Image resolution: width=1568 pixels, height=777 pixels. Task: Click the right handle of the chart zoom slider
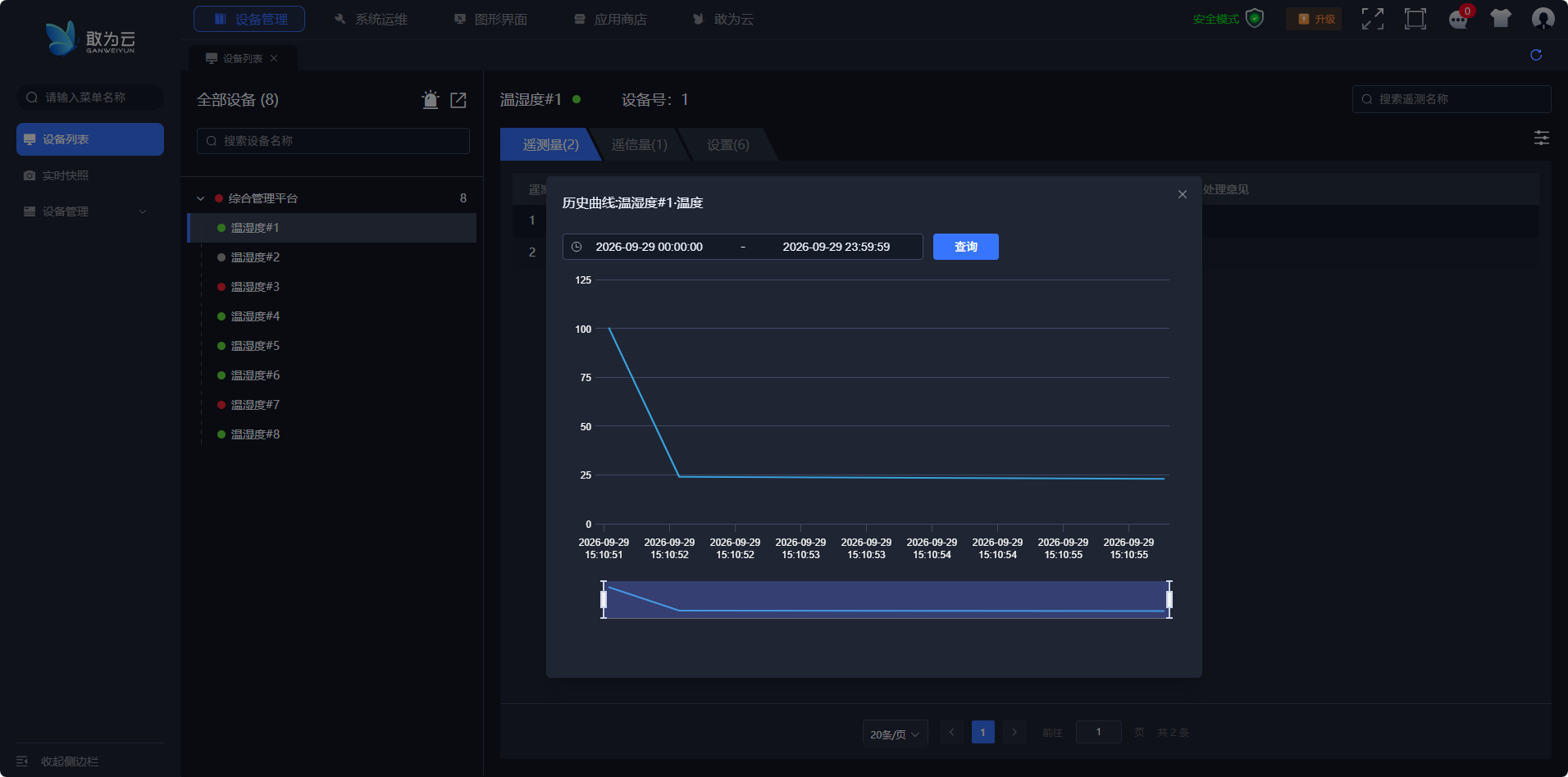tap(1169, 599)
